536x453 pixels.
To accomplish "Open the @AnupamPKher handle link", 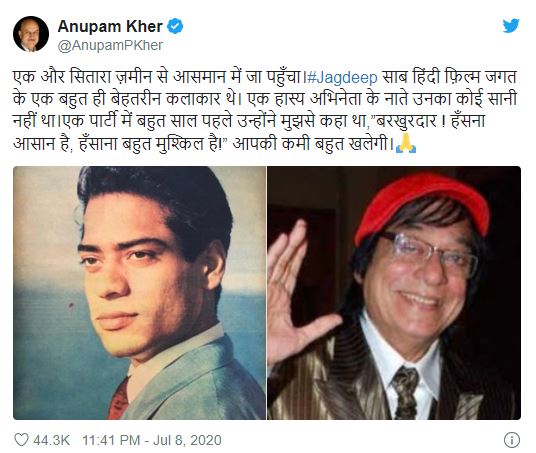I will pyautogui.click(x=110, y=45).
